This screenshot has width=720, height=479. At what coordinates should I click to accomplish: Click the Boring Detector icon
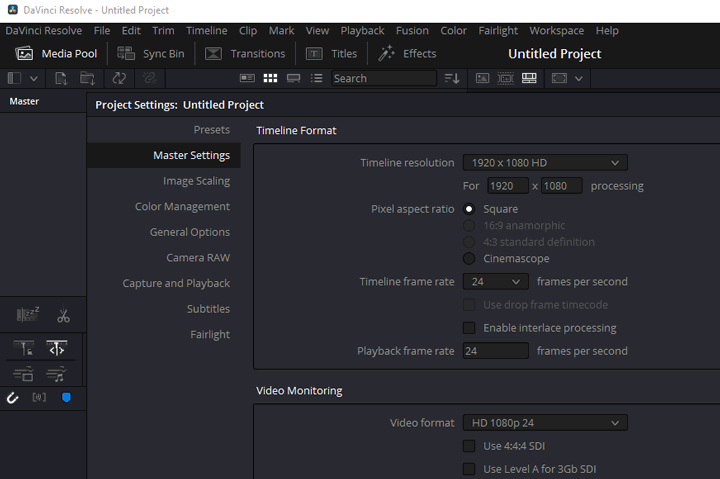point(27,316)
